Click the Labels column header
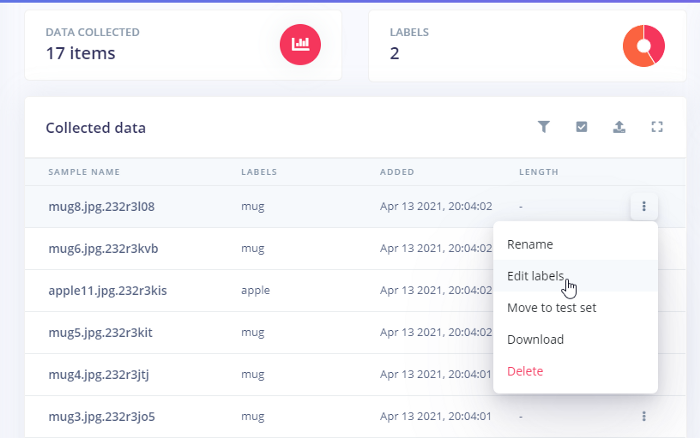The image size is (700, 438). click(259, 172)
